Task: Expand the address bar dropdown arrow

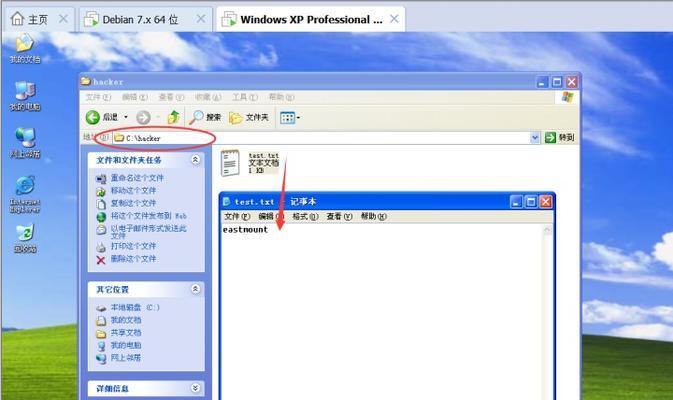Action: pos(535,138)
